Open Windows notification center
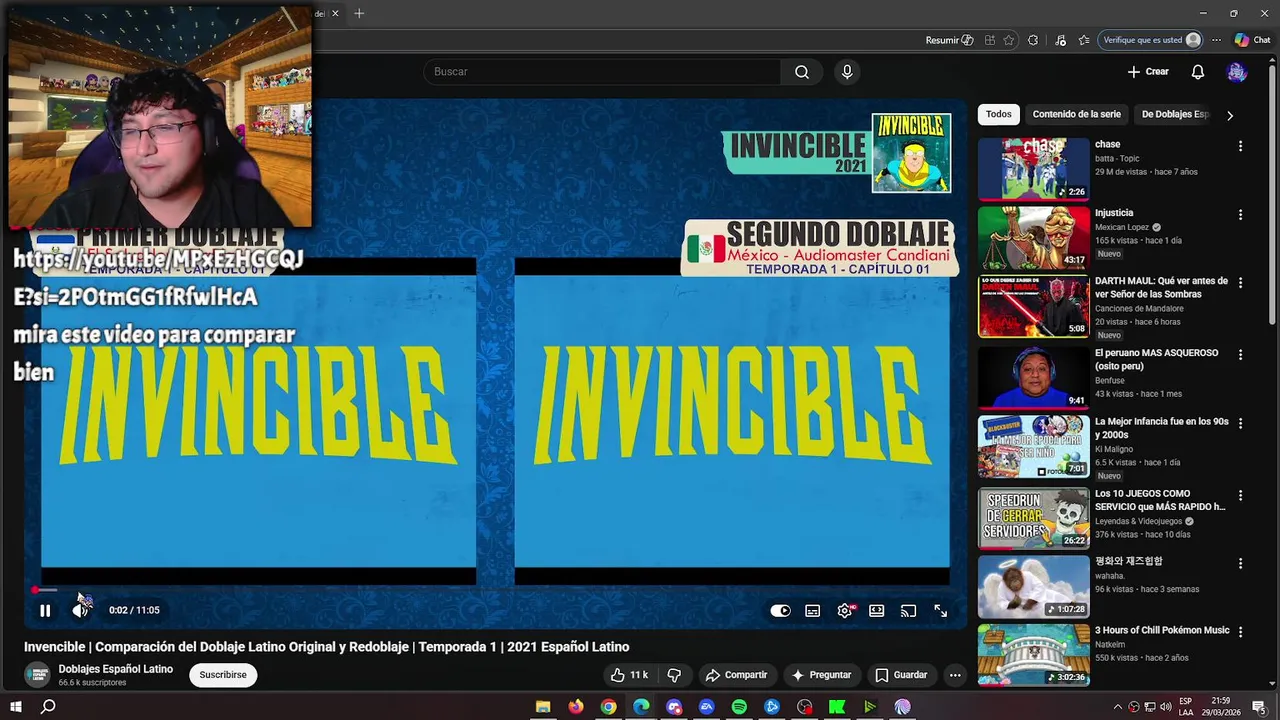The height and width of the screenshot is (720, 1280). tap(1259, 707)
